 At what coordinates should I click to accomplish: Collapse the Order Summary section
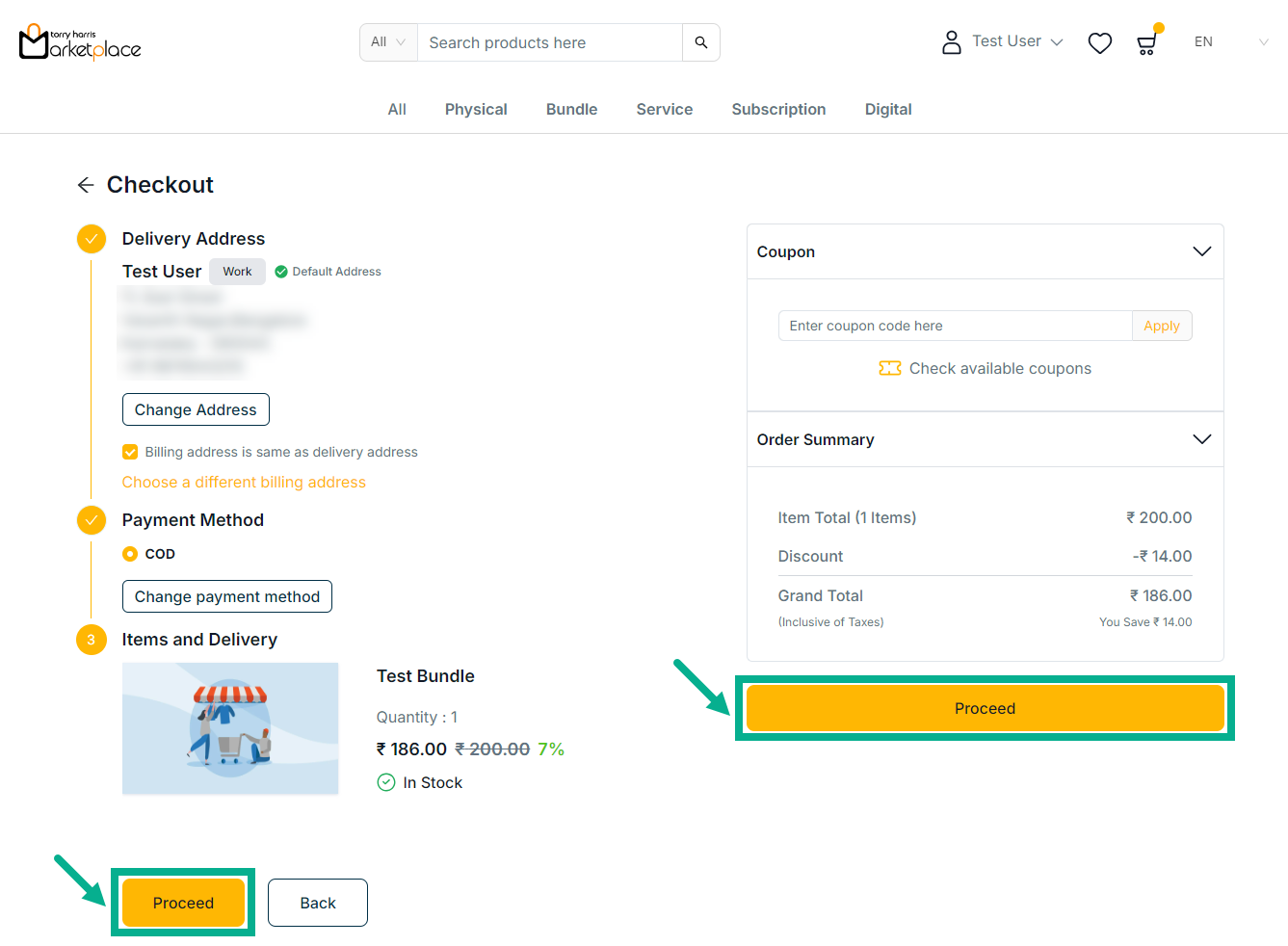click(x=1201, y=439)
